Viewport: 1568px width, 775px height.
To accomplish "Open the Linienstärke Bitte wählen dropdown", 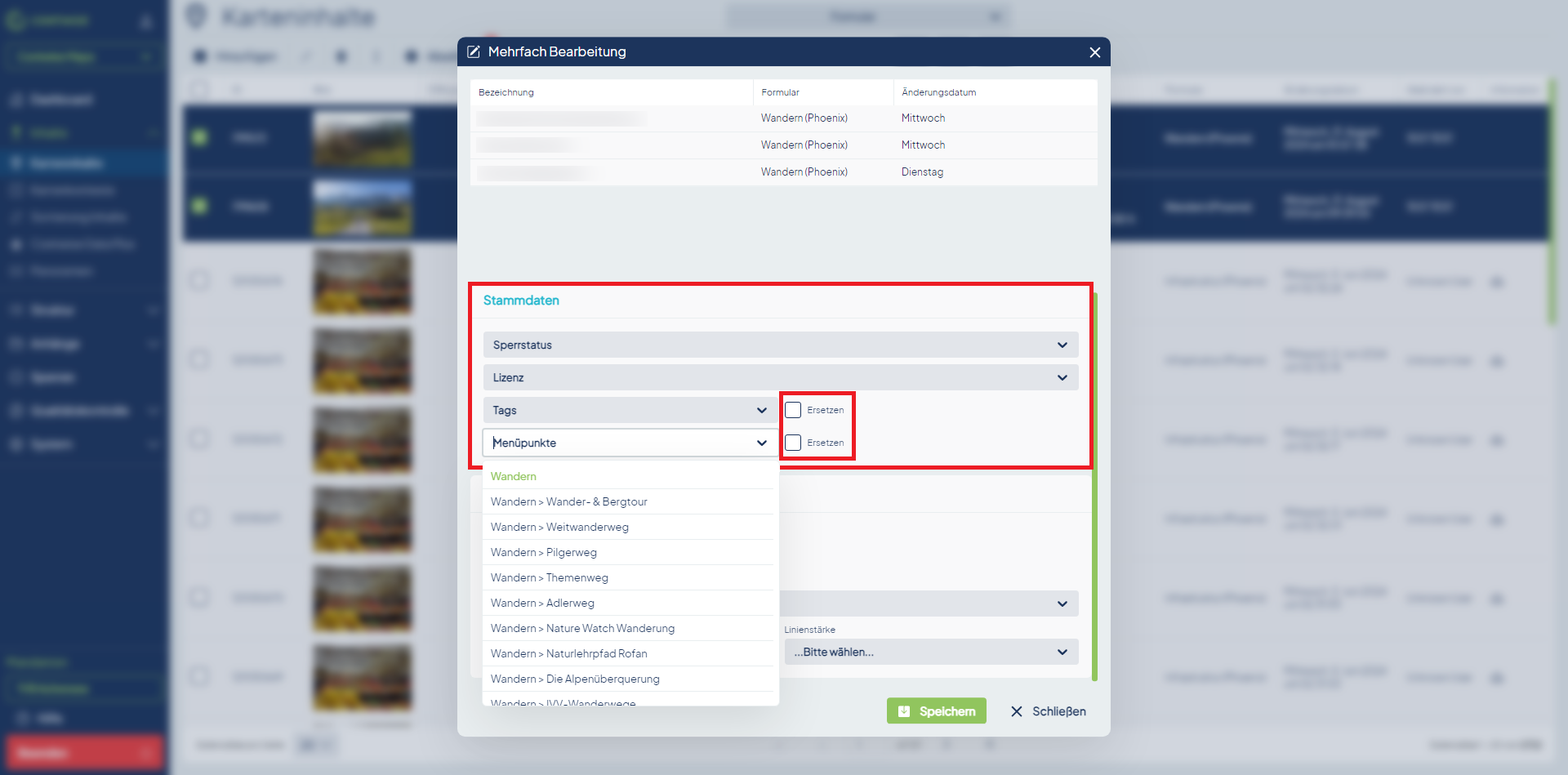I will pos(931,652).
